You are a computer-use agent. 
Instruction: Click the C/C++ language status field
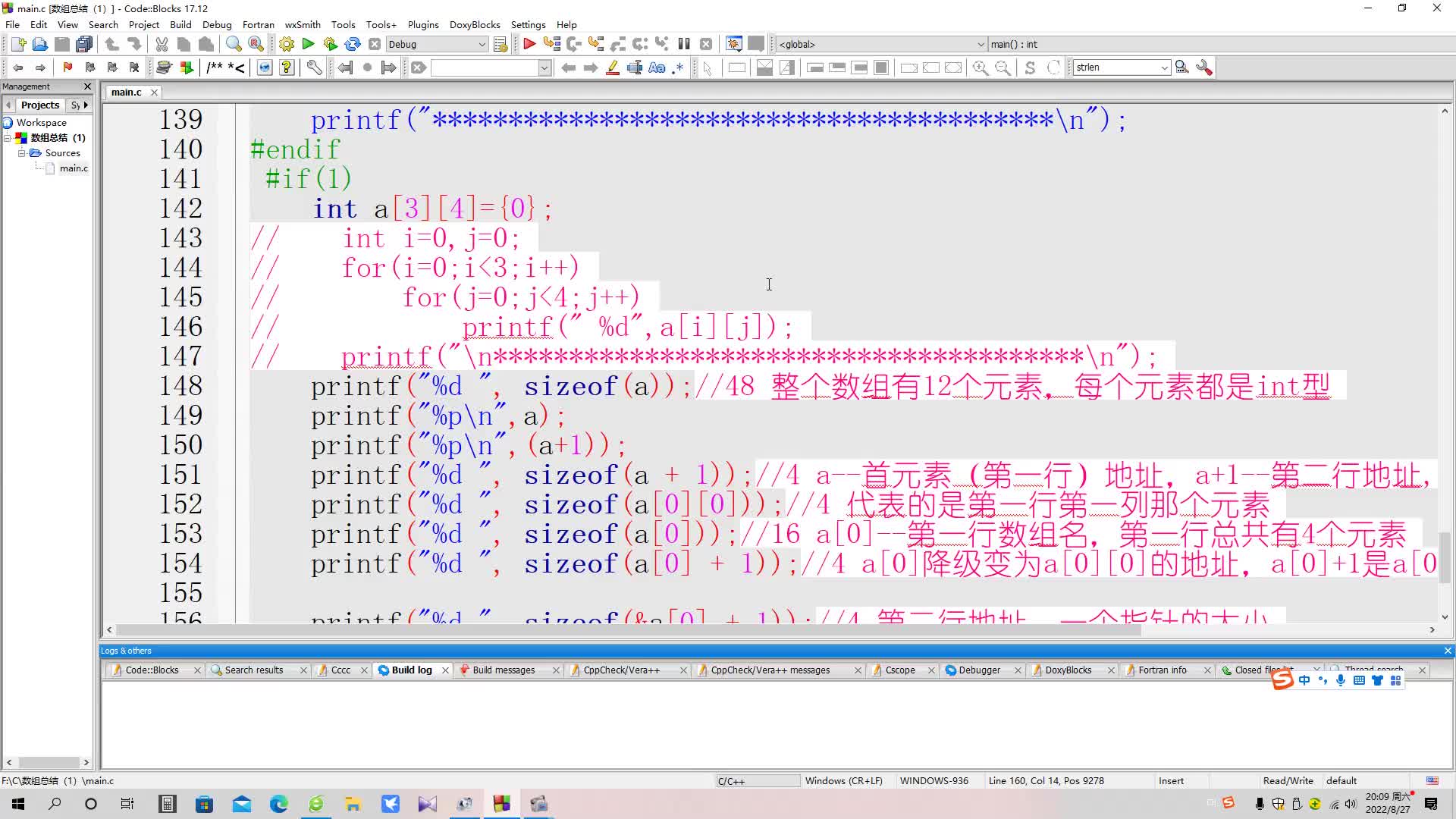(757, 780)
